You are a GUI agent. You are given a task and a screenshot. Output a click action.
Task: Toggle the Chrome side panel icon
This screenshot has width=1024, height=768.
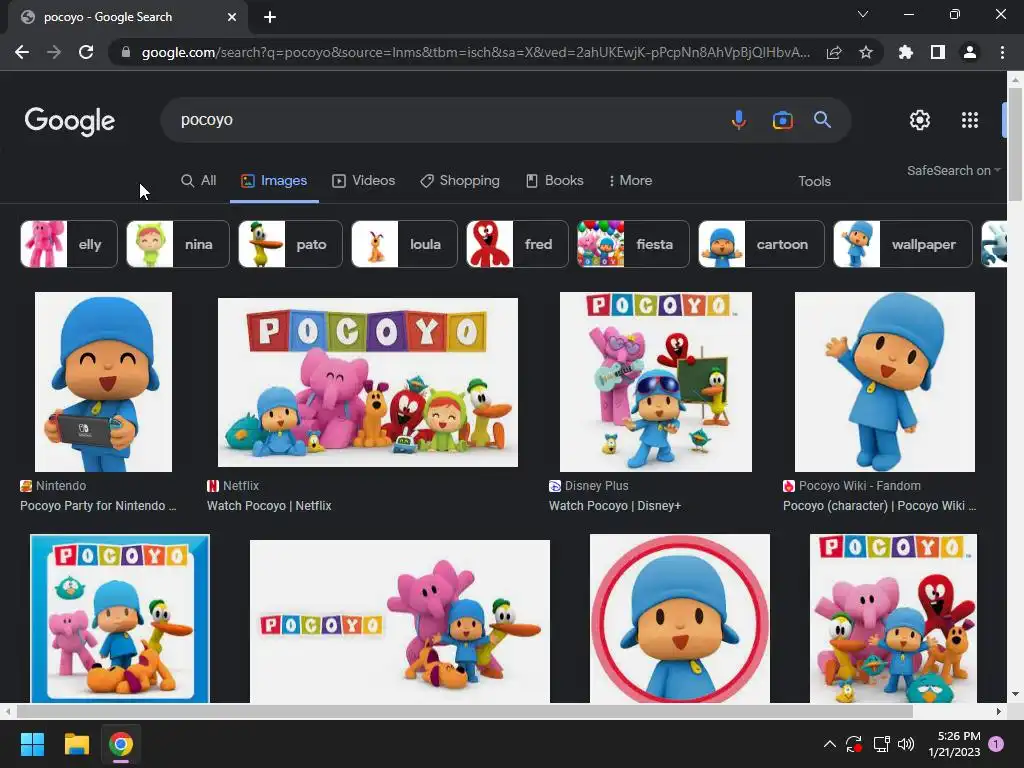938,52
